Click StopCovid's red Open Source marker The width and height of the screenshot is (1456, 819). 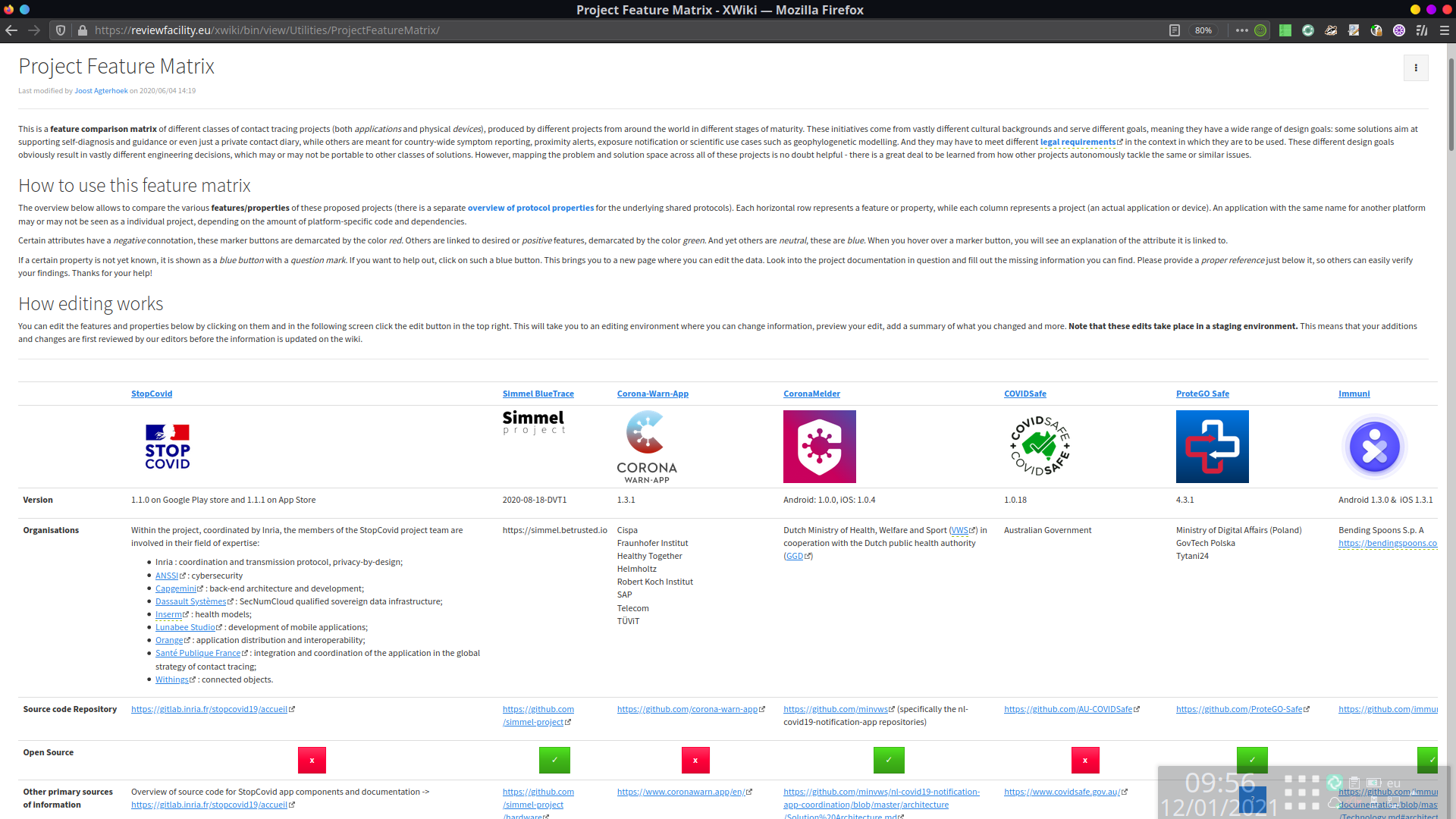click(x=312, y=760)
